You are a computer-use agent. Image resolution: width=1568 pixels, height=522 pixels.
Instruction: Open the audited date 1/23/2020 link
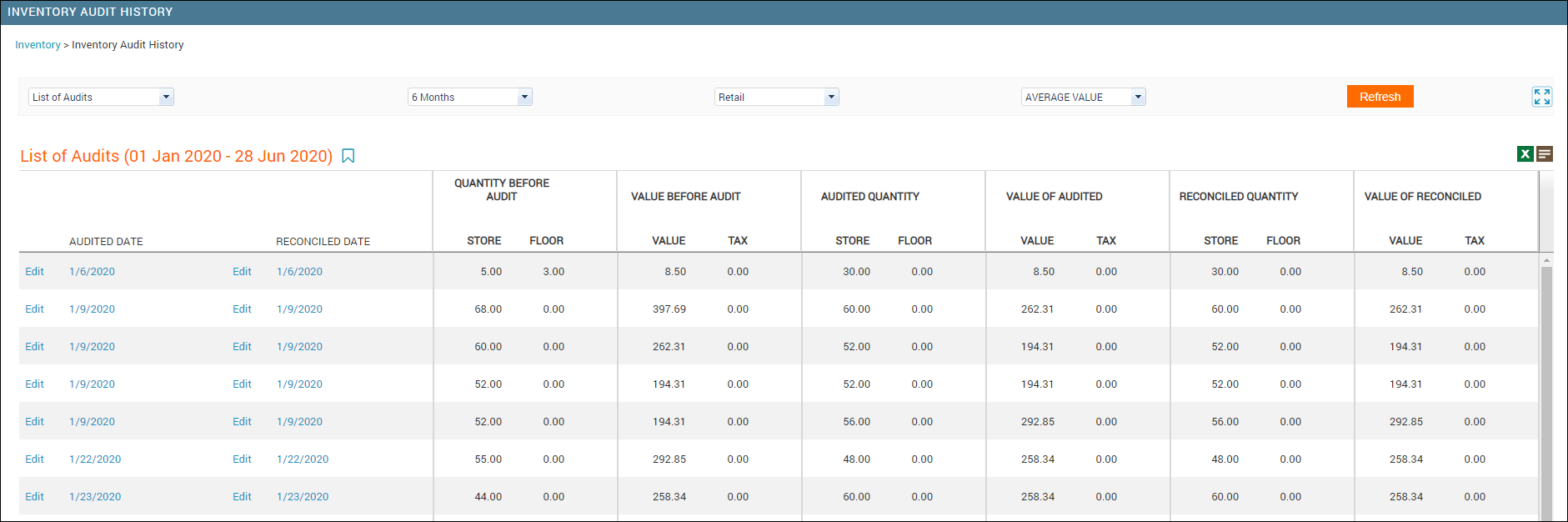95,496
